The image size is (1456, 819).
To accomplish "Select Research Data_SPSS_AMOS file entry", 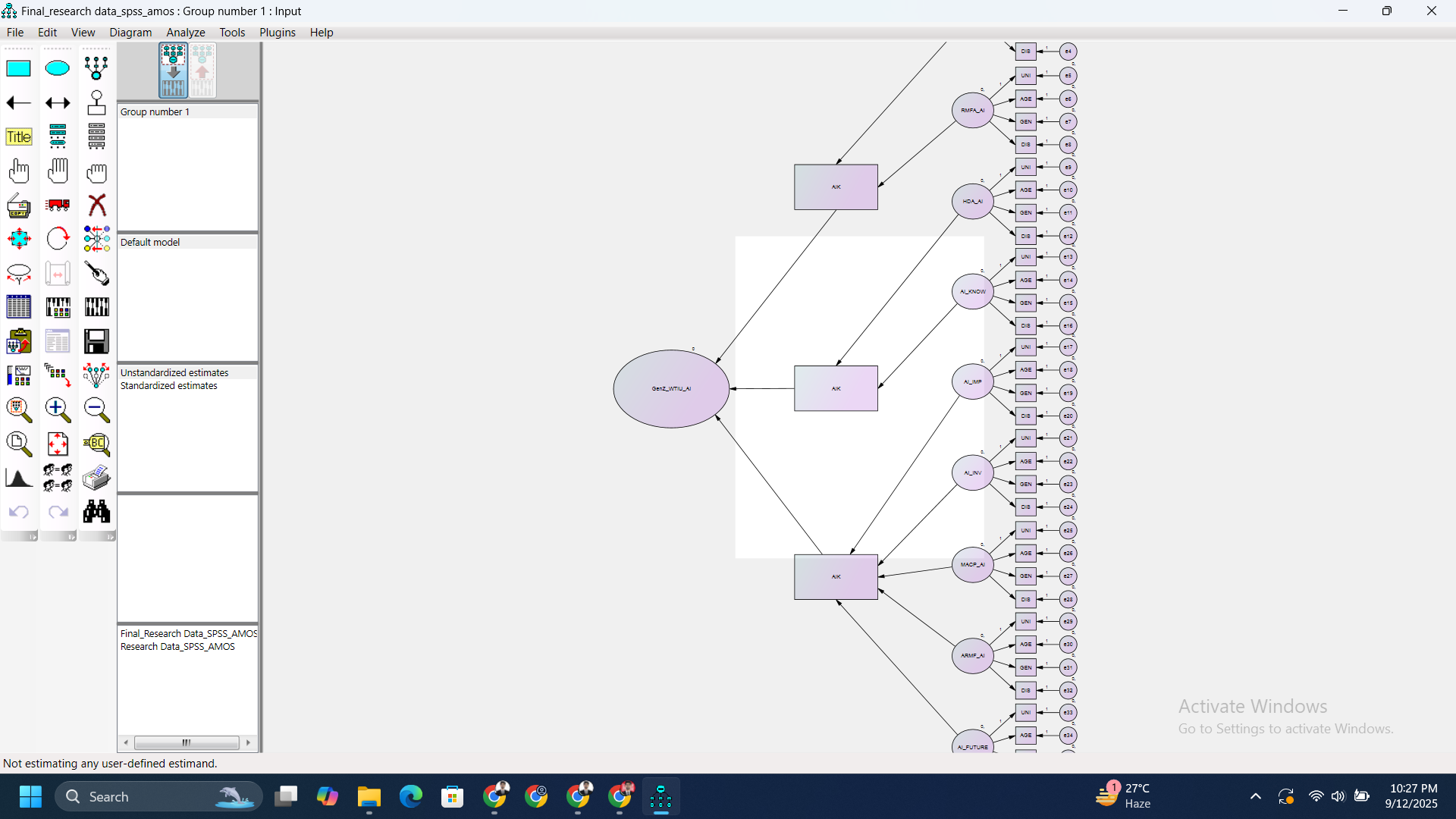I will (177, 647).
